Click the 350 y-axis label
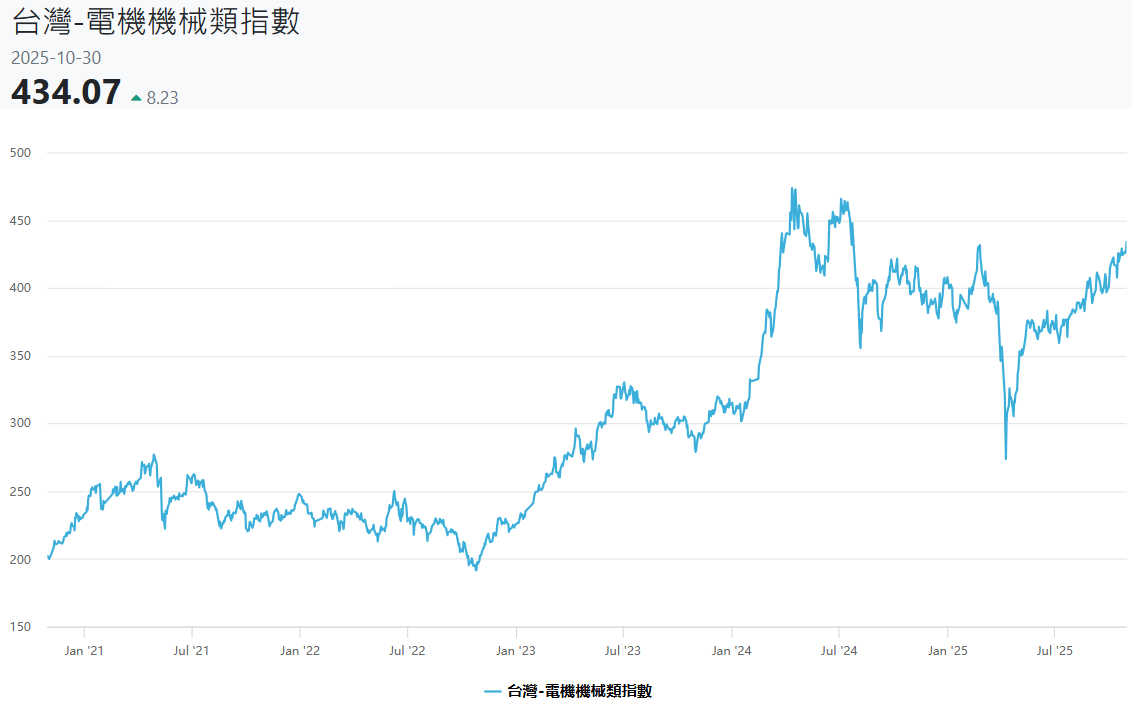This screenshot has height=705, width=1132. [x=20, y=356]
